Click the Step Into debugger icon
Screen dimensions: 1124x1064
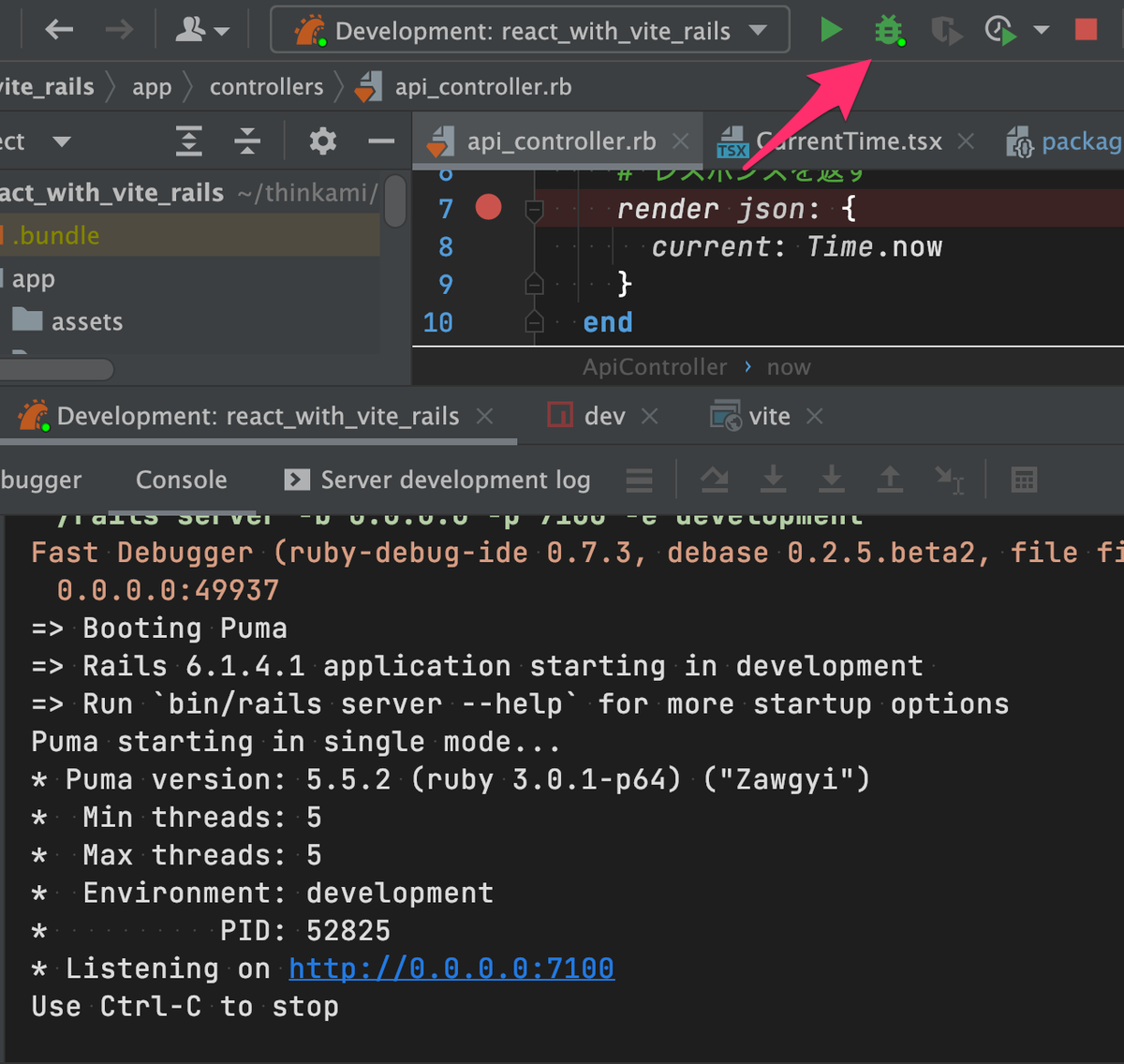(773, 480)
